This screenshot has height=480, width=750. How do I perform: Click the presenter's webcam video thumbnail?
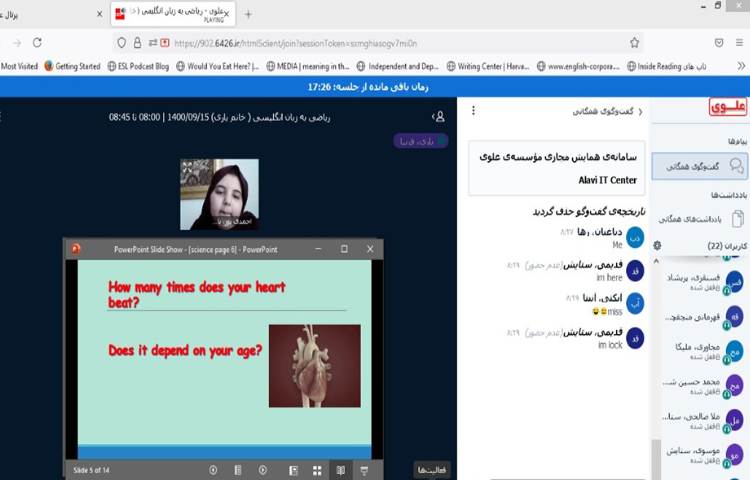(212, 194)
